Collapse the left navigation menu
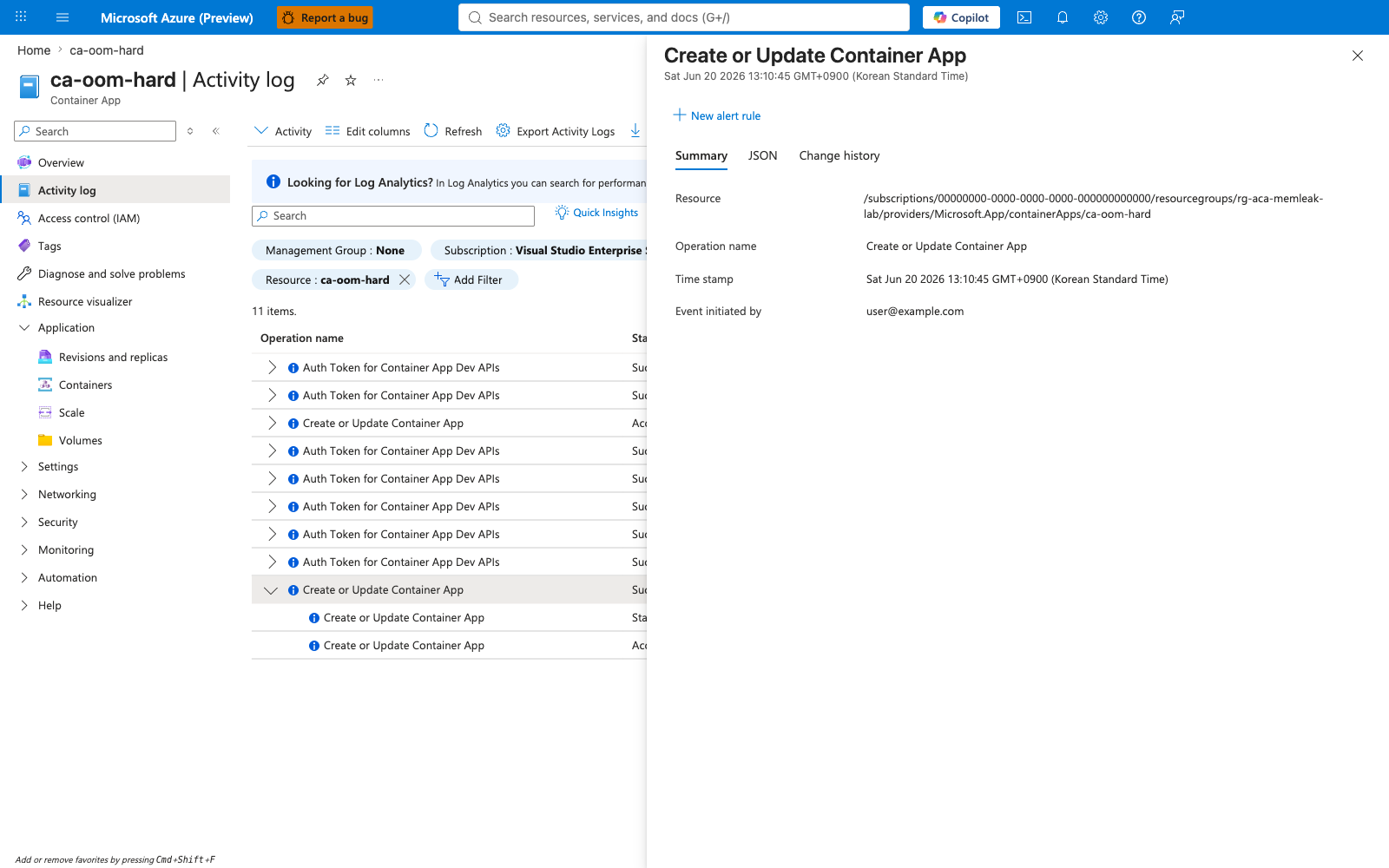Image resolution: width=1389 pixels, height=868 pixels. (x=216, y=131)
